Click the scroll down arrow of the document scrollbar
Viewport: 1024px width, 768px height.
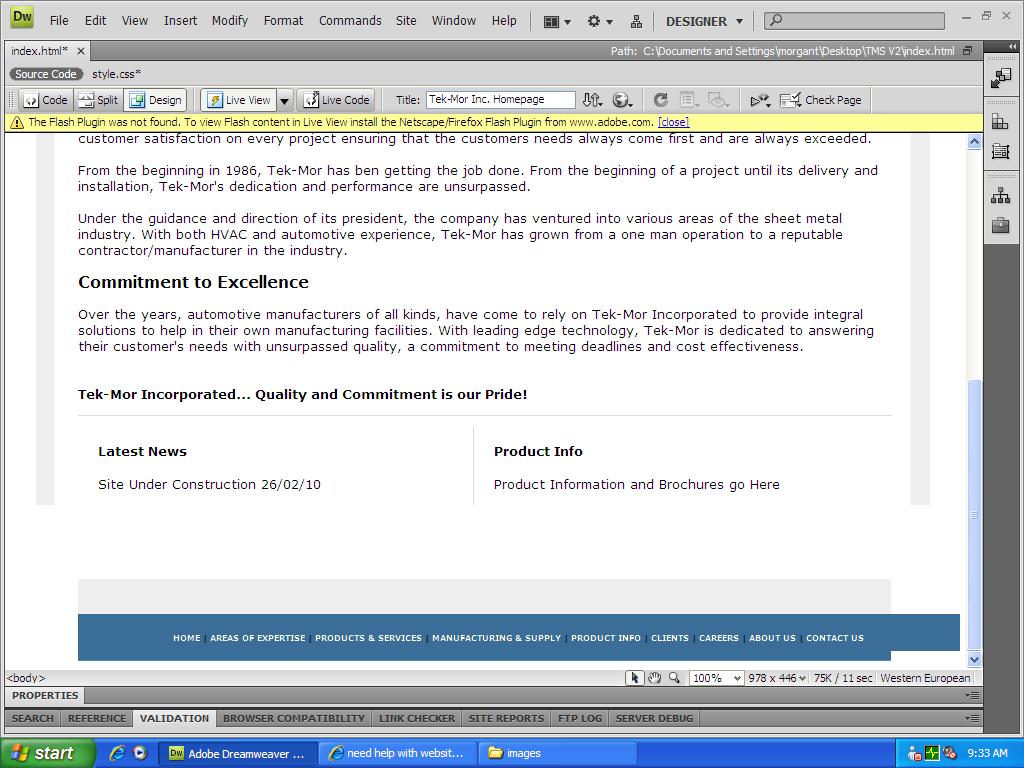pos(974,660)
